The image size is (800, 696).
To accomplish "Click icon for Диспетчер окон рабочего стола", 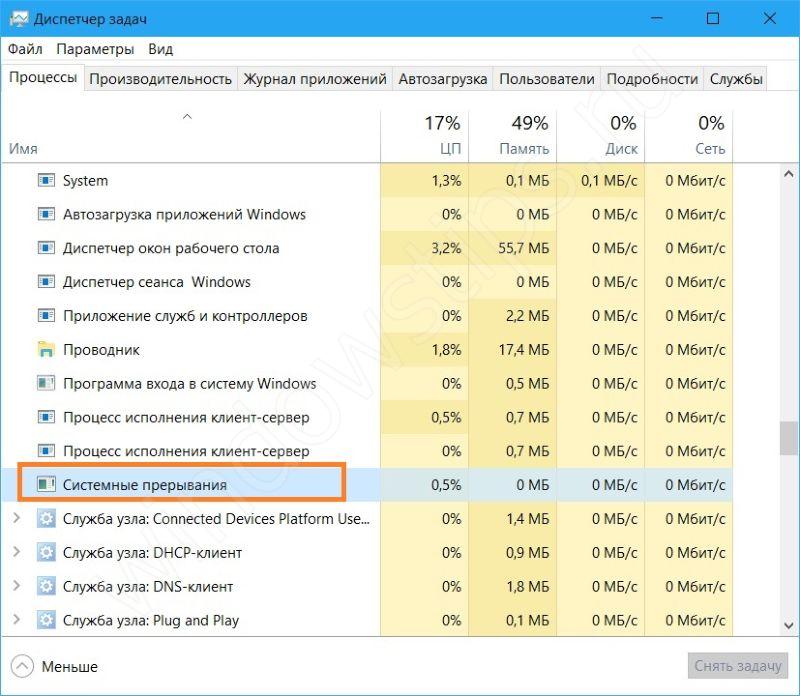I will pyautogui.click(x=46, y=248).
